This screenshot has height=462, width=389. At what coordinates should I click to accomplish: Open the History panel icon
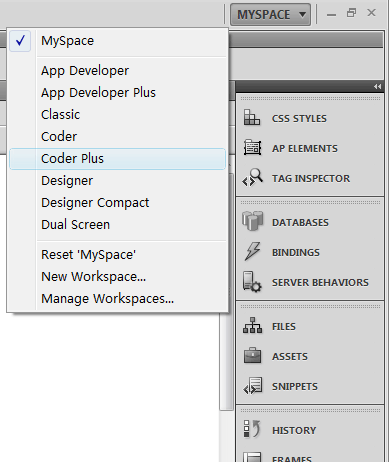pyautogui.click(x=252, y=429)
